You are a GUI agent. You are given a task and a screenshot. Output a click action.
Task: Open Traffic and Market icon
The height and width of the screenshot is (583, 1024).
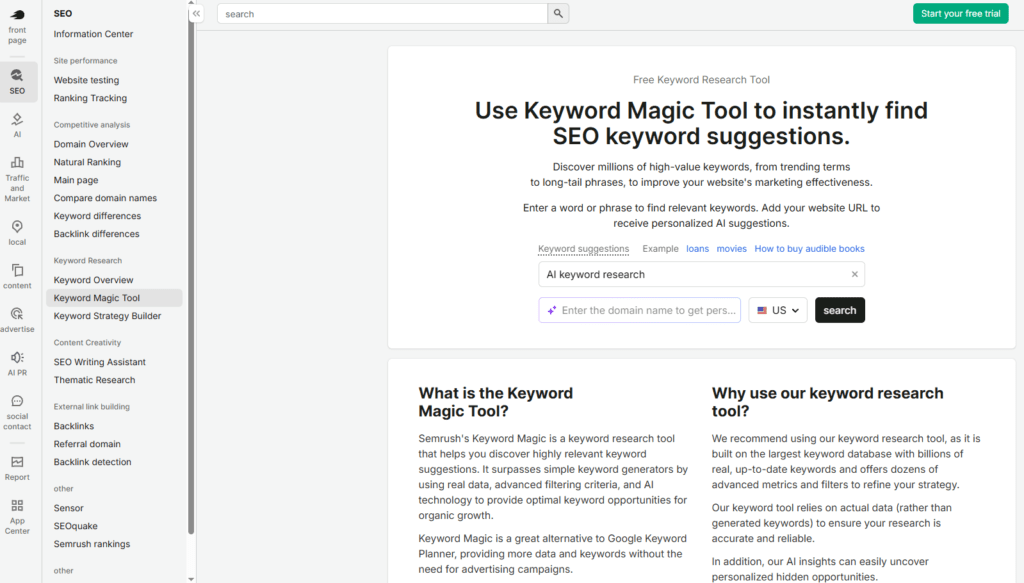(17, 163)
